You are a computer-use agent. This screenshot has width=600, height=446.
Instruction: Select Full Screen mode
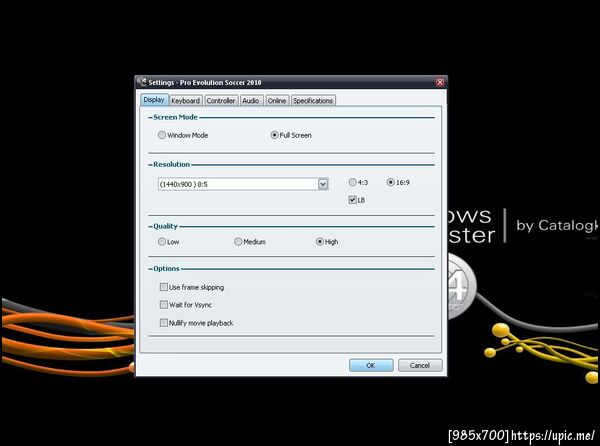[x=274, y=135]
